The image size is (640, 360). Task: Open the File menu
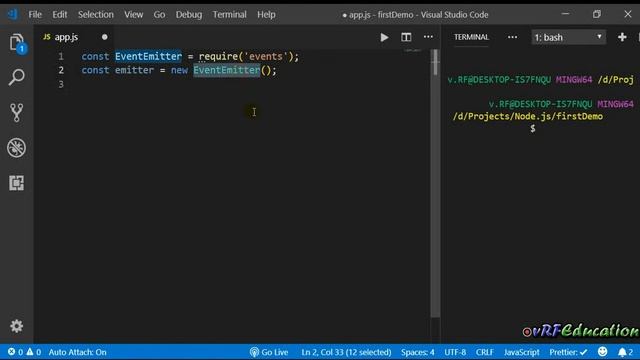tap(35, 15)
